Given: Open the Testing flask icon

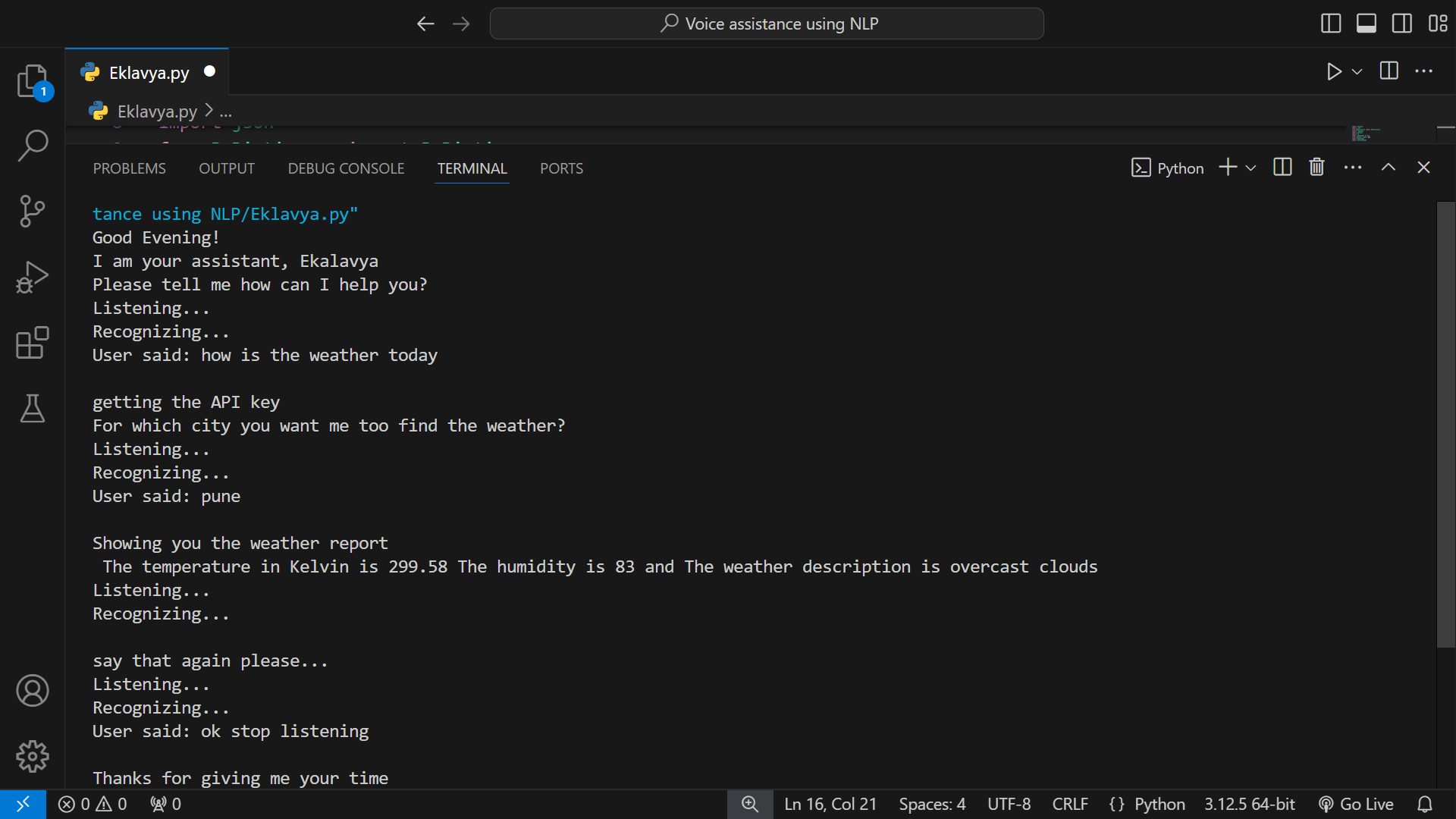Looking at the screenshot, I should point(32,409).
